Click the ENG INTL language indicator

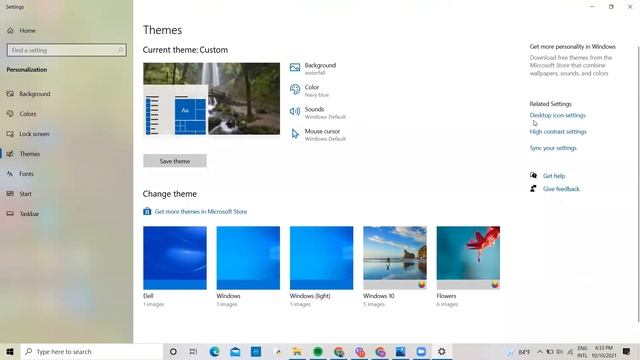point(582,352)
